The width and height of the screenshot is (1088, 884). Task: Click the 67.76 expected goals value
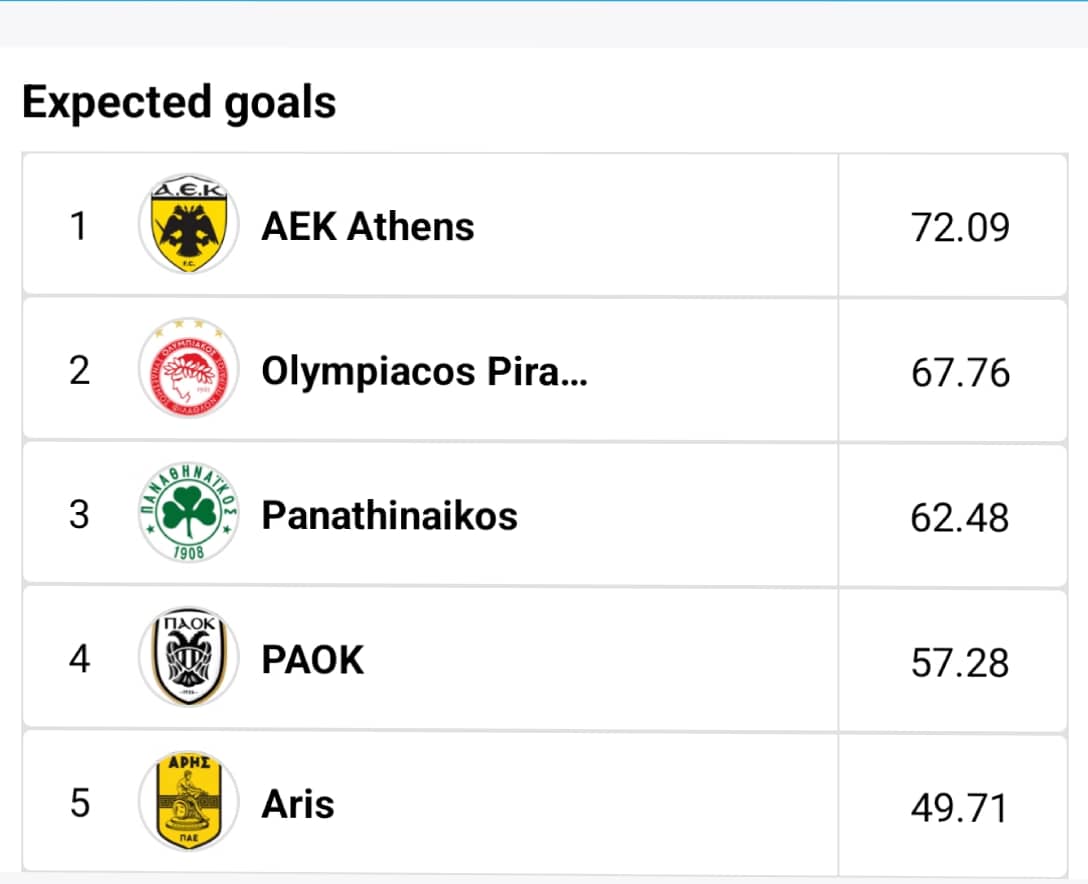[x=960, y=373]
